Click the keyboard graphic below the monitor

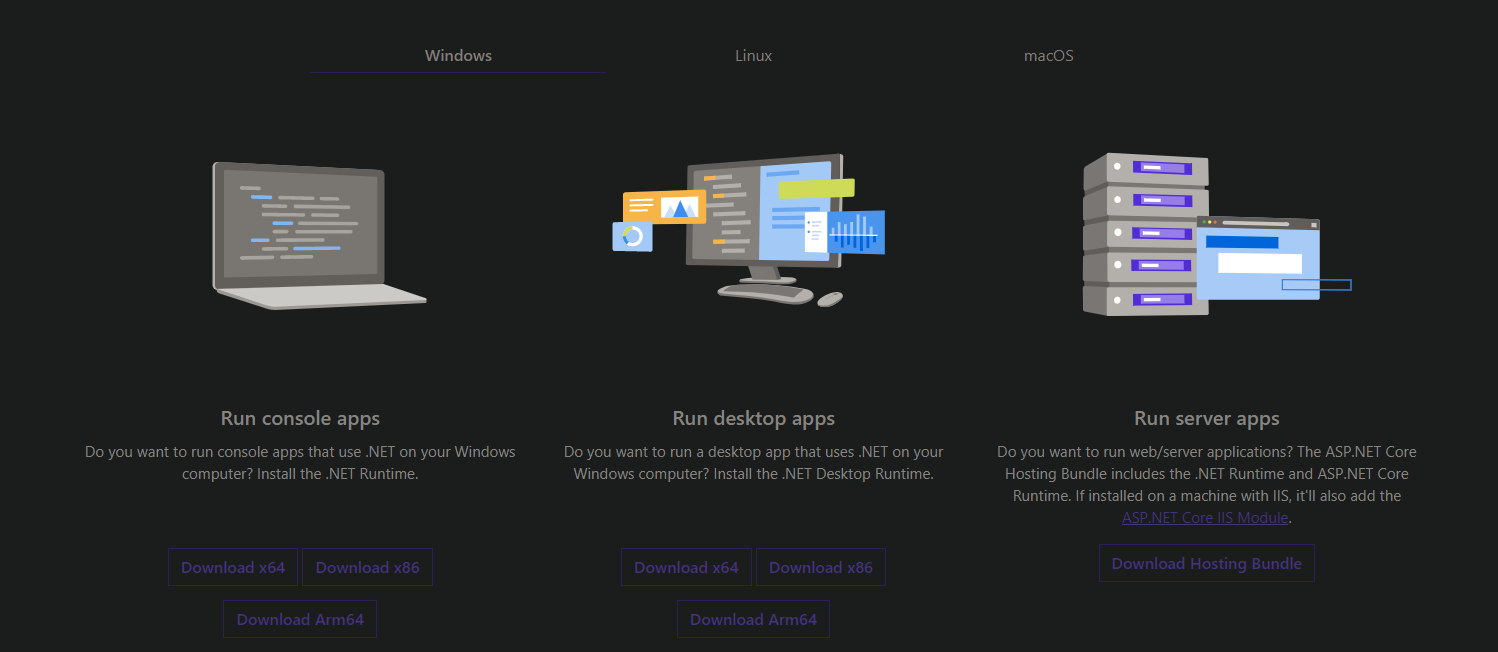(x=764, y=293)
